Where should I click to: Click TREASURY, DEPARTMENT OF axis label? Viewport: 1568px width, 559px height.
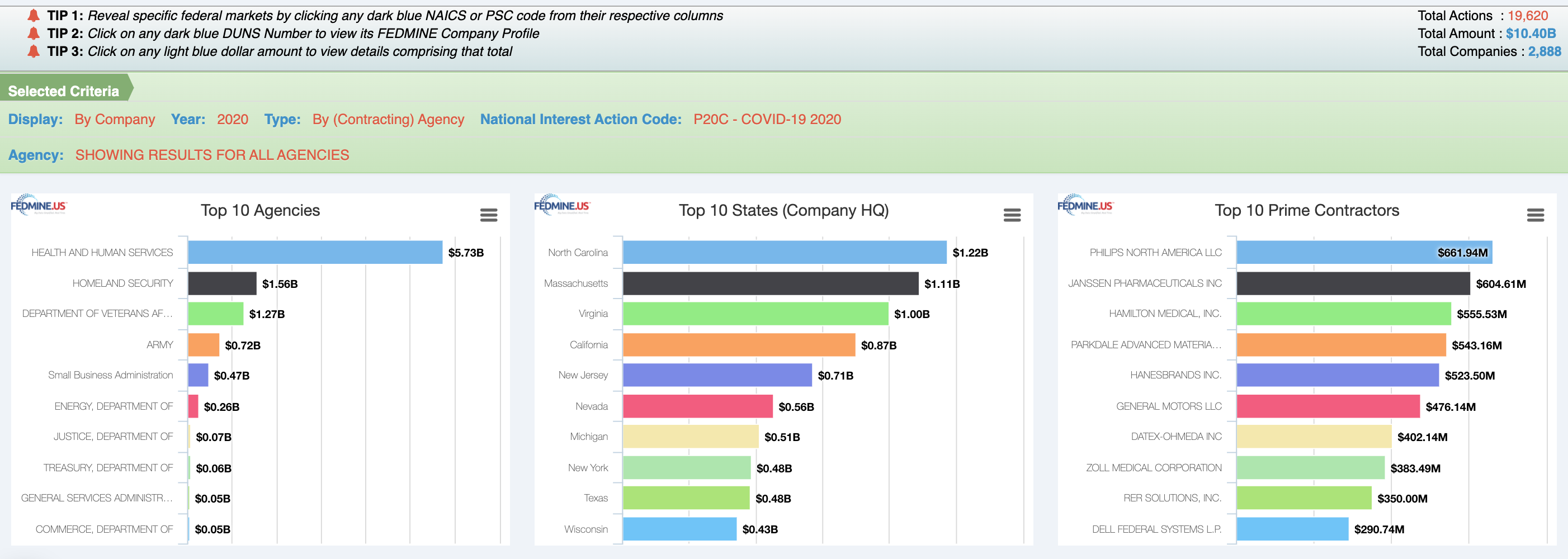point(108,468)
